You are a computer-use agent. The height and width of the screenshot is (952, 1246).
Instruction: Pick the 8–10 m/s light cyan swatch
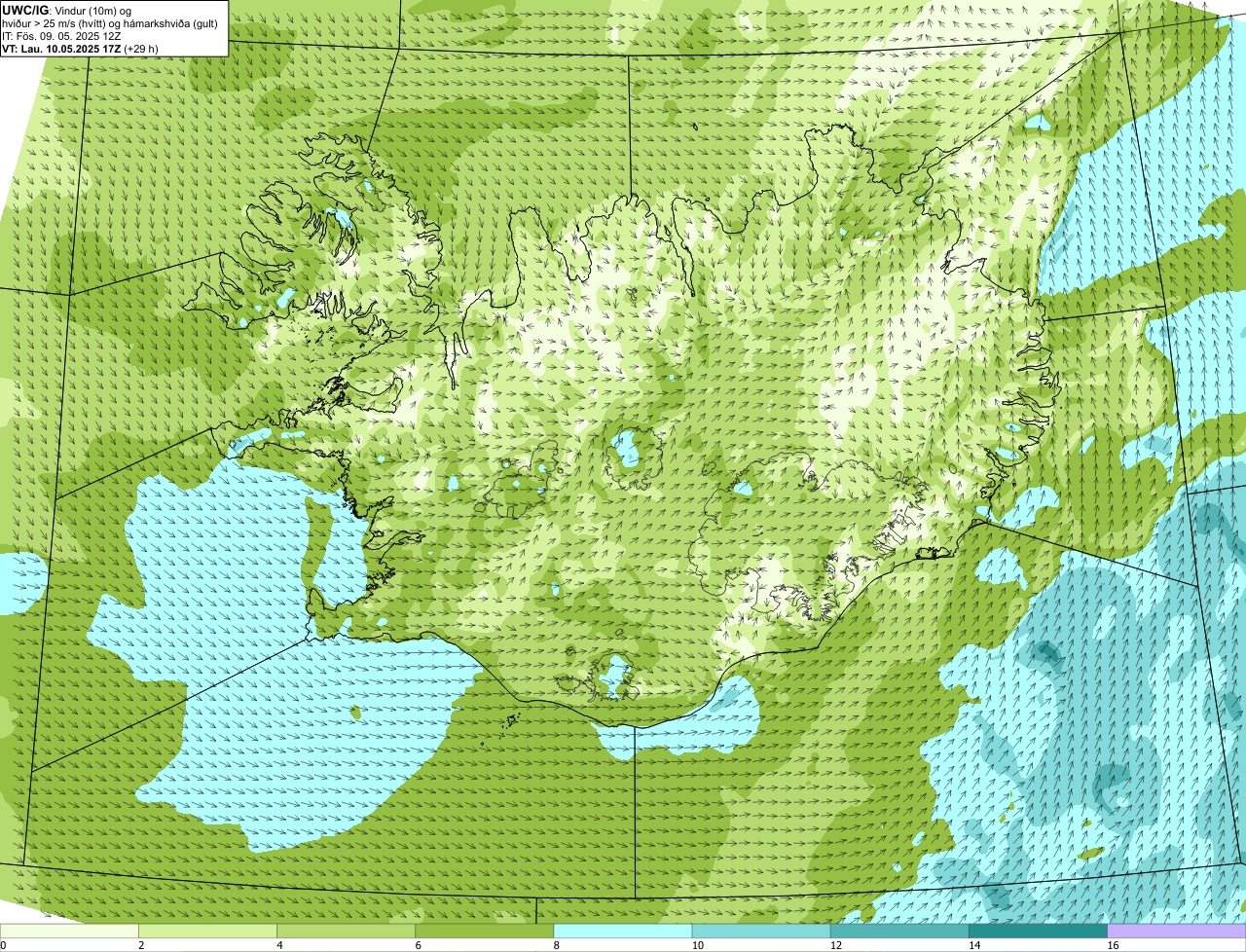pos(623,932)
